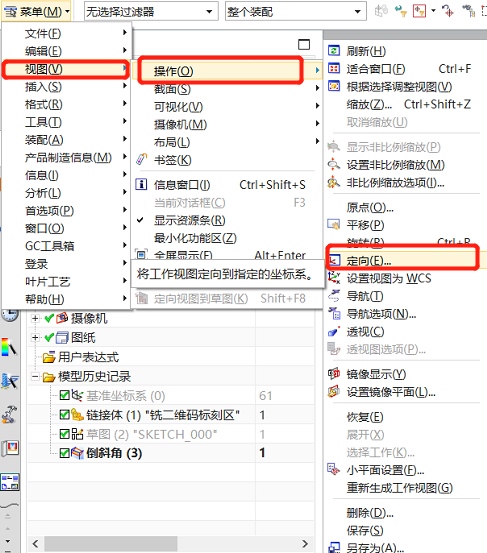Screen dimensions: 487x553
Task: Select the 平移(P) pan icon
Action: 334,225
